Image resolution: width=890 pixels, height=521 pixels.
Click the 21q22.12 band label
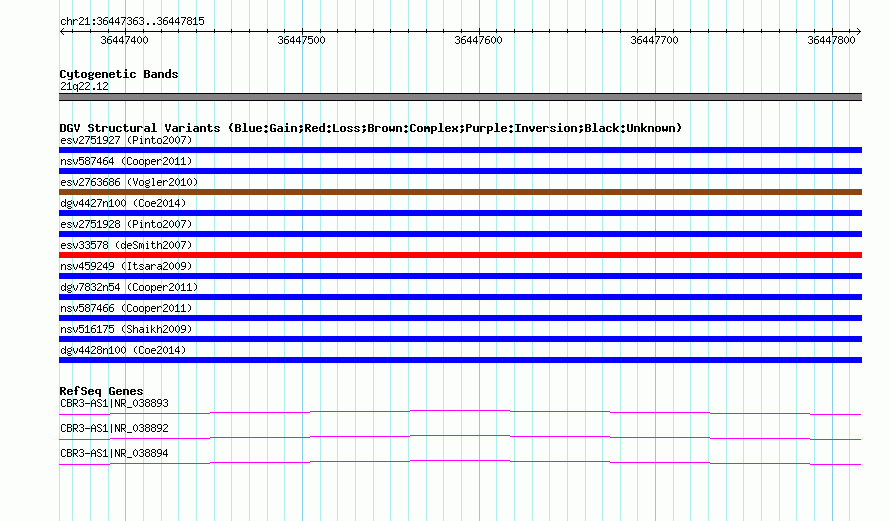coord(84,86)
